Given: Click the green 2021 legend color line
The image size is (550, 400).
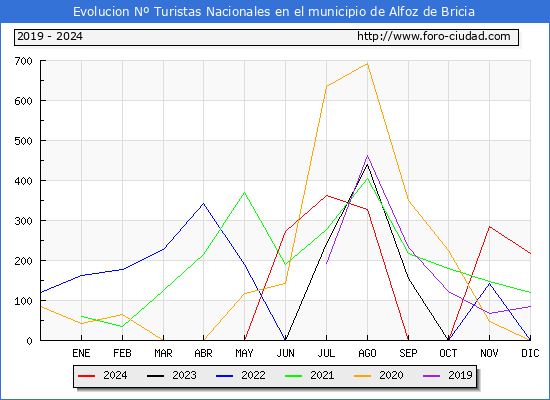Looking at the screenshot, I should point(294,376).
